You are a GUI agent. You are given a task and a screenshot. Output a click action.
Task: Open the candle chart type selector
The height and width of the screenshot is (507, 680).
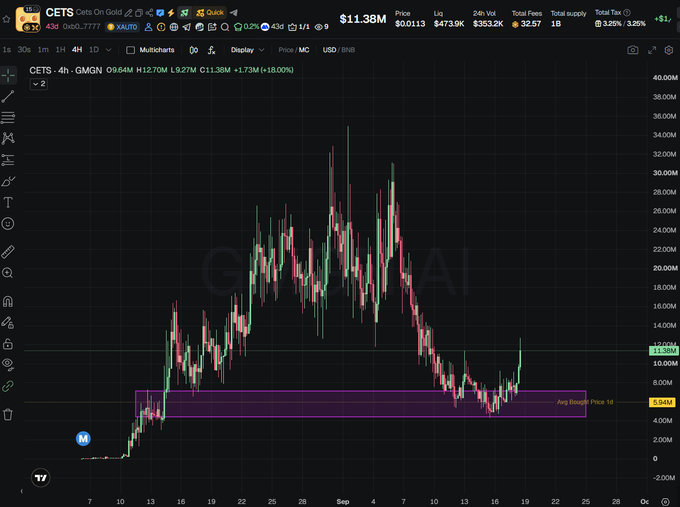pos(194,50)
